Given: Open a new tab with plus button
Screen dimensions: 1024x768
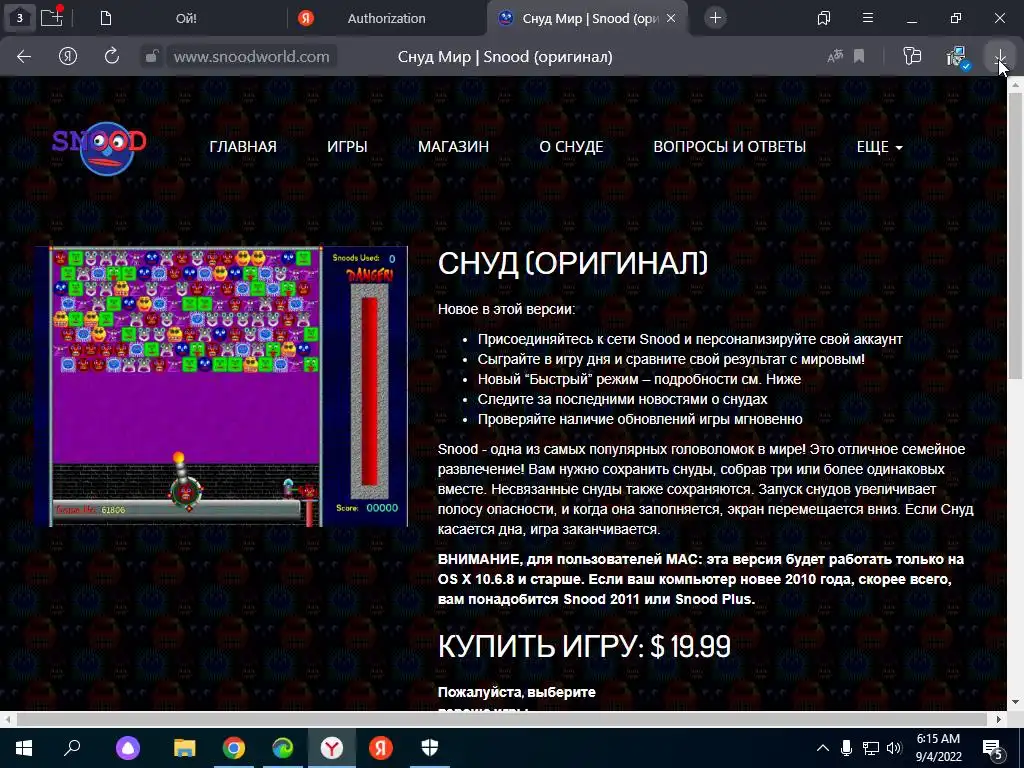Looking at the screenshot, I should [716, 18].
